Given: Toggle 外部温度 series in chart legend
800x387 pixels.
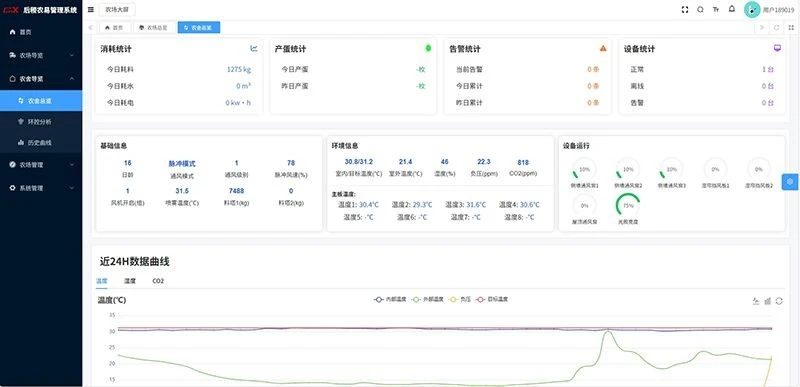Looking at the screenshot, I should 428,300.
